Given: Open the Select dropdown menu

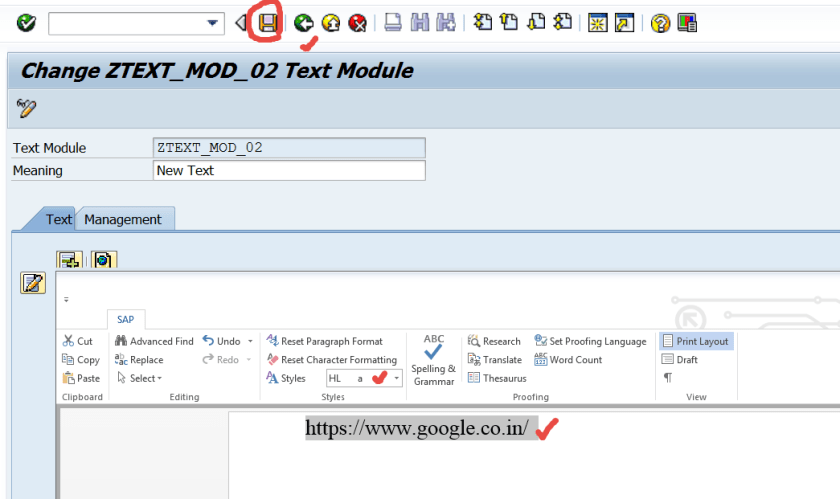Looking at the screenshot, I should pyautogui.click(x=140, y=378).
